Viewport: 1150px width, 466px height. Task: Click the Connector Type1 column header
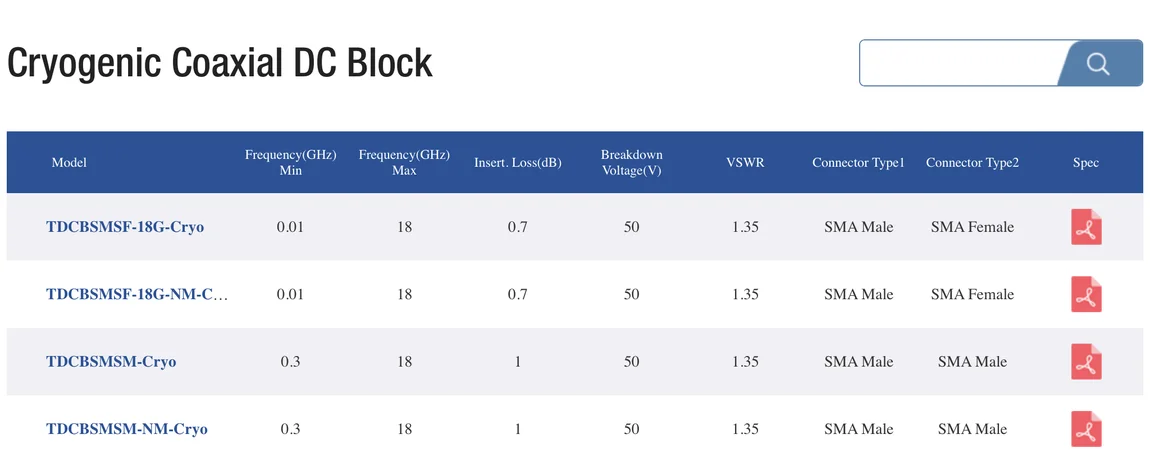point(858,162)
